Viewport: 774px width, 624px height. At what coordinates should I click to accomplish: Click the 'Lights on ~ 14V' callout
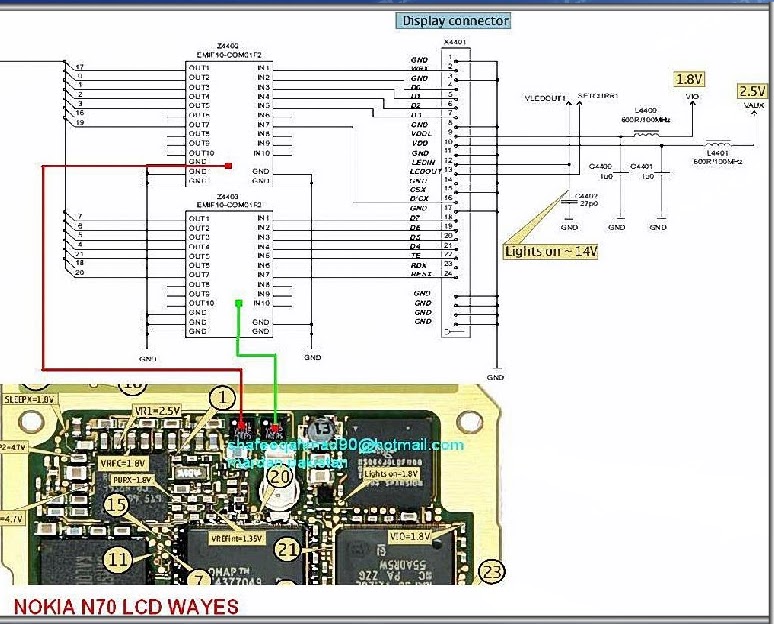[x=550, y=251]
